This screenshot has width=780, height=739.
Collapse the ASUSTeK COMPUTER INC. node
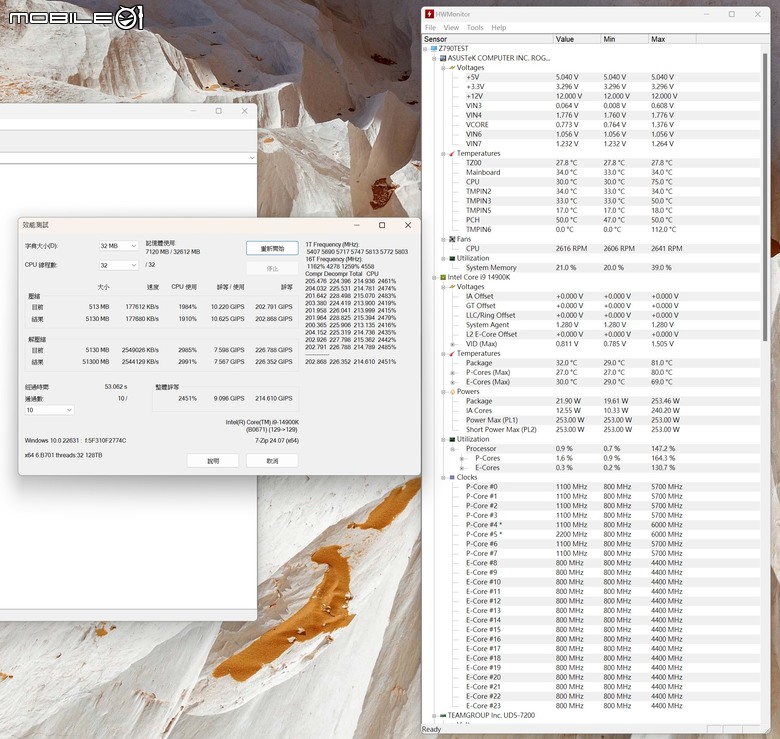[434, 58]
